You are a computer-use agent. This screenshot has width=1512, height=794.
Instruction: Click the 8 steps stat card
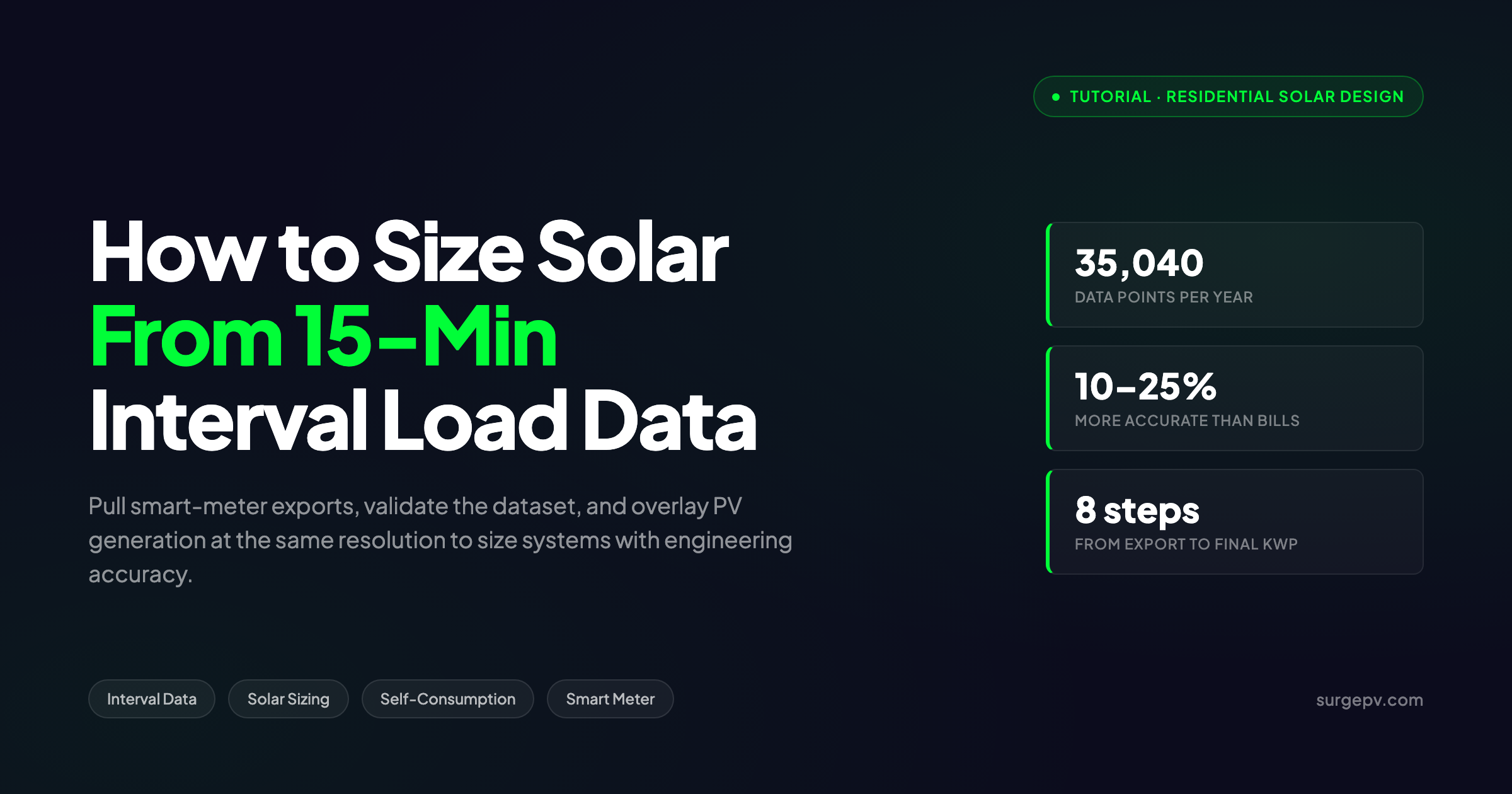coord(1235,522)
